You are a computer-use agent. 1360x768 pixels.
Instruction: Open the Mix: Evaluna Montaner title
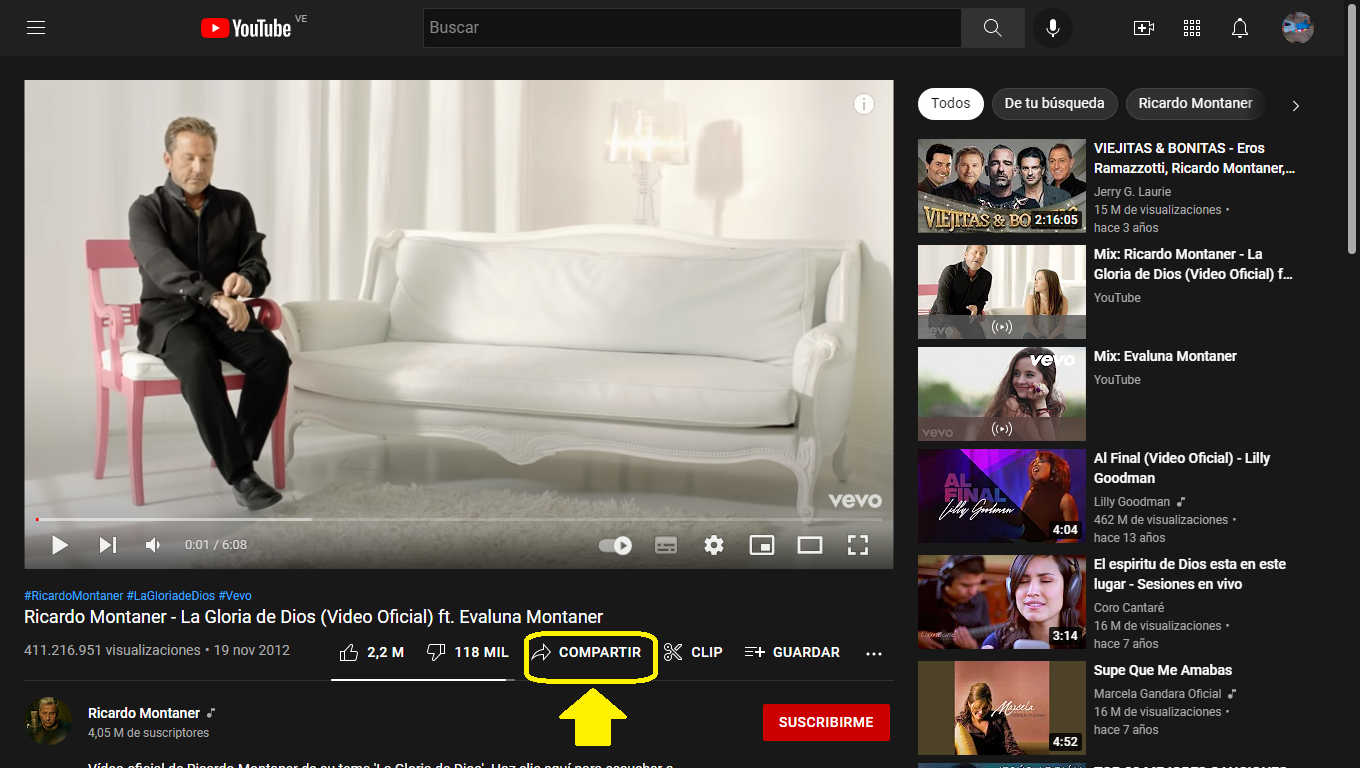[1165, 356]
